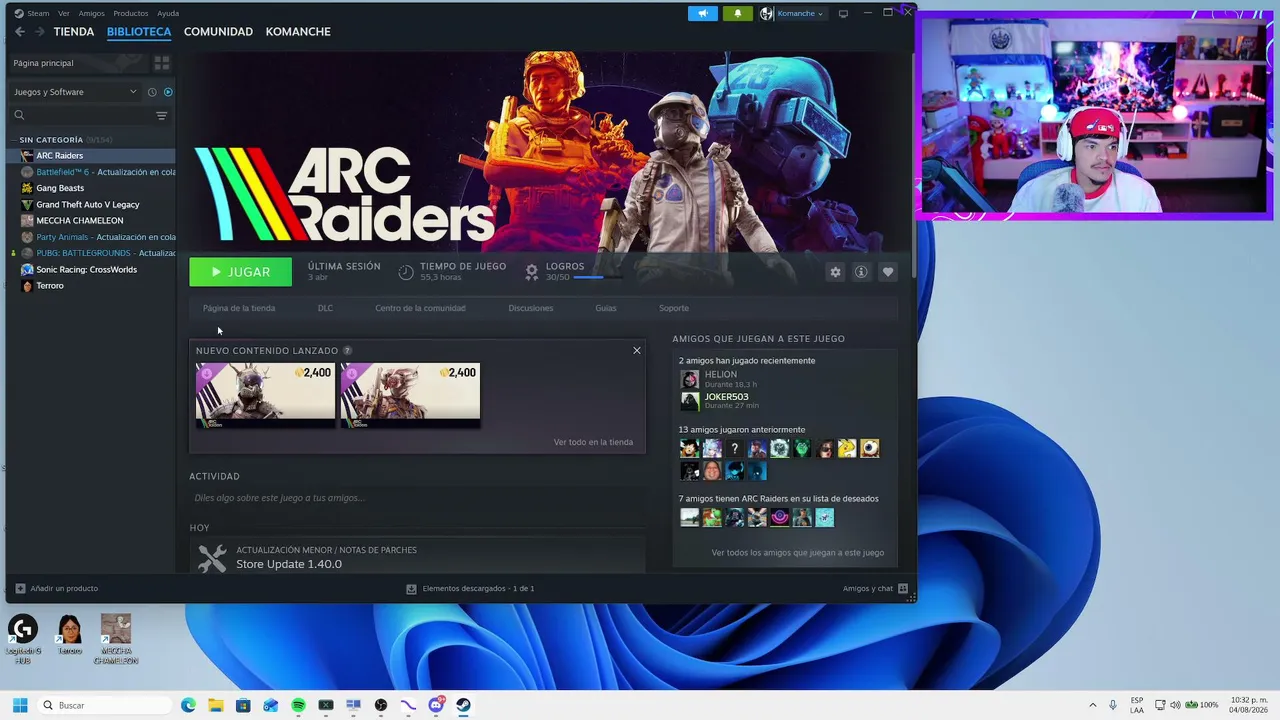Open Página de la tienda link
Viewport: 1280px width, 720px height.
coord(239,308)
